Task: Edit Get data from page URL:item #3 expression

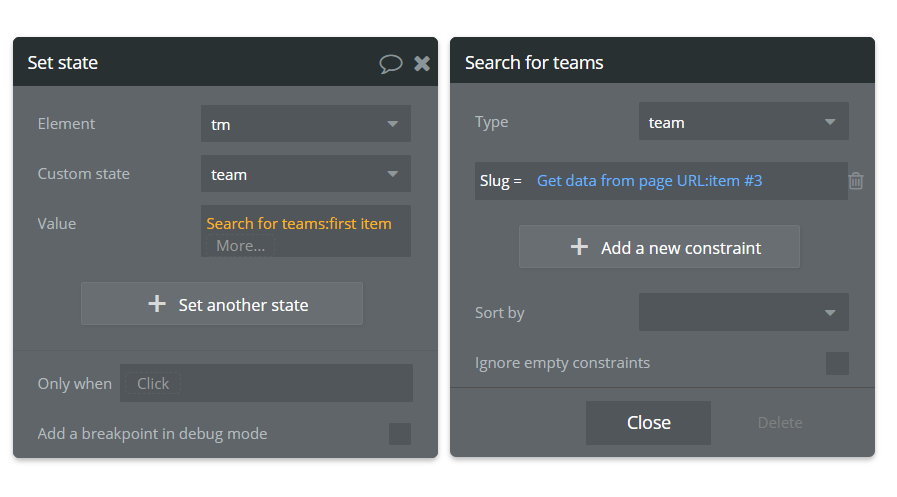Action: tap(649, 181)
